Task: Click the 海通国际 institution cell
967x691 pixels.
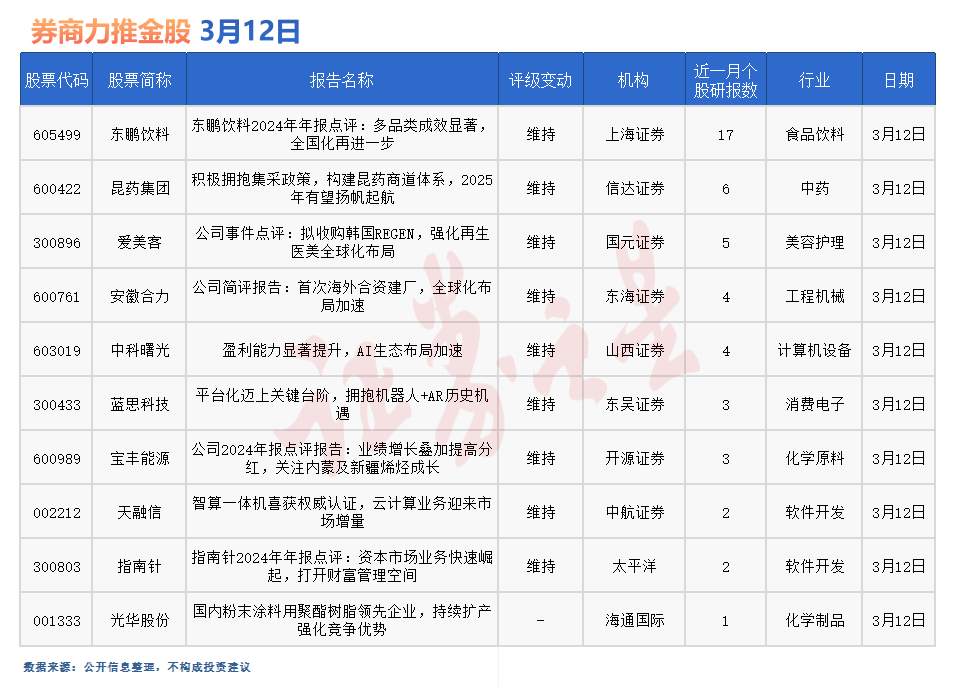Action: tap(635, 620)
